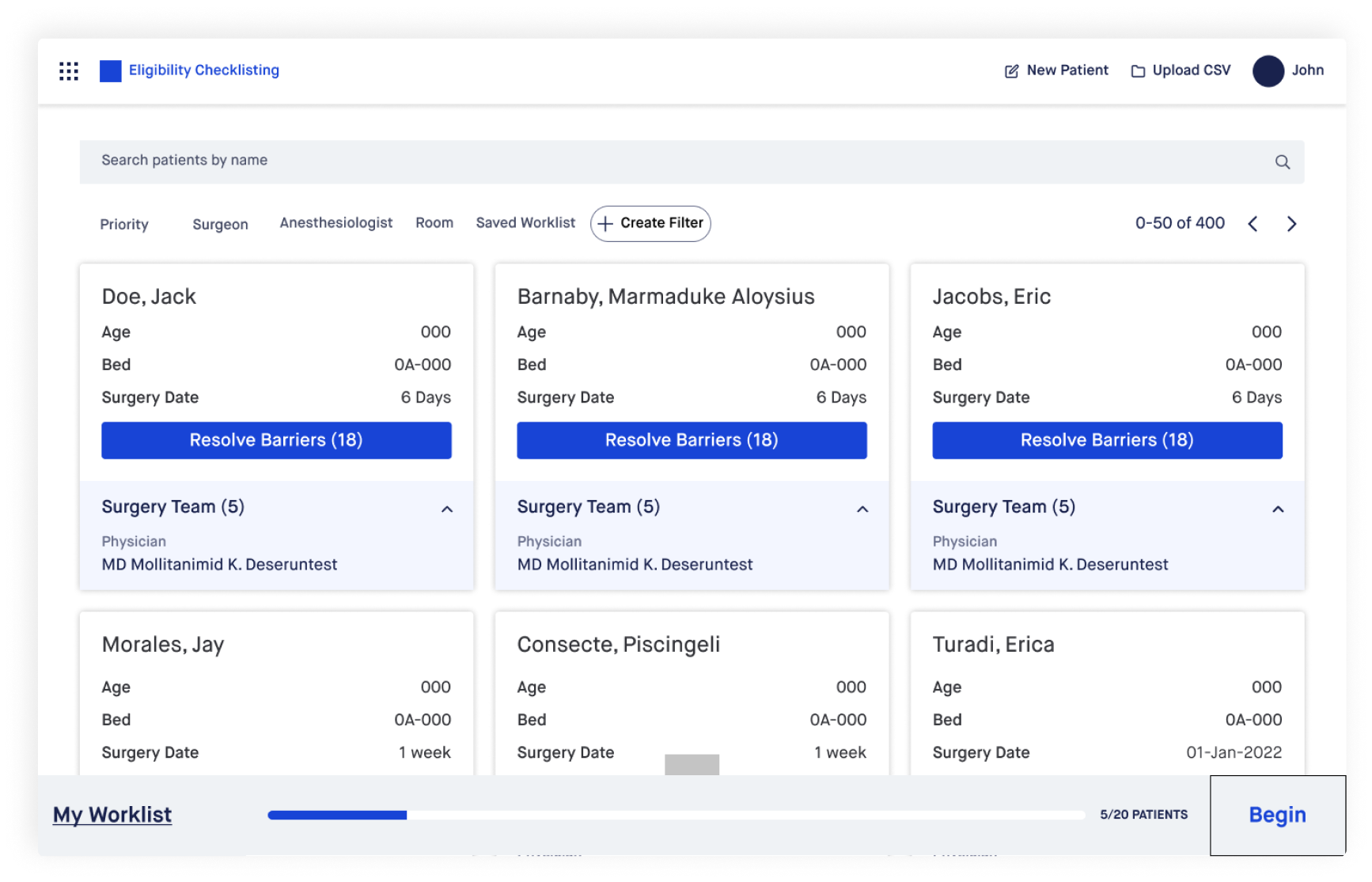Click the worklist progress bar

(x=676, y=815)
